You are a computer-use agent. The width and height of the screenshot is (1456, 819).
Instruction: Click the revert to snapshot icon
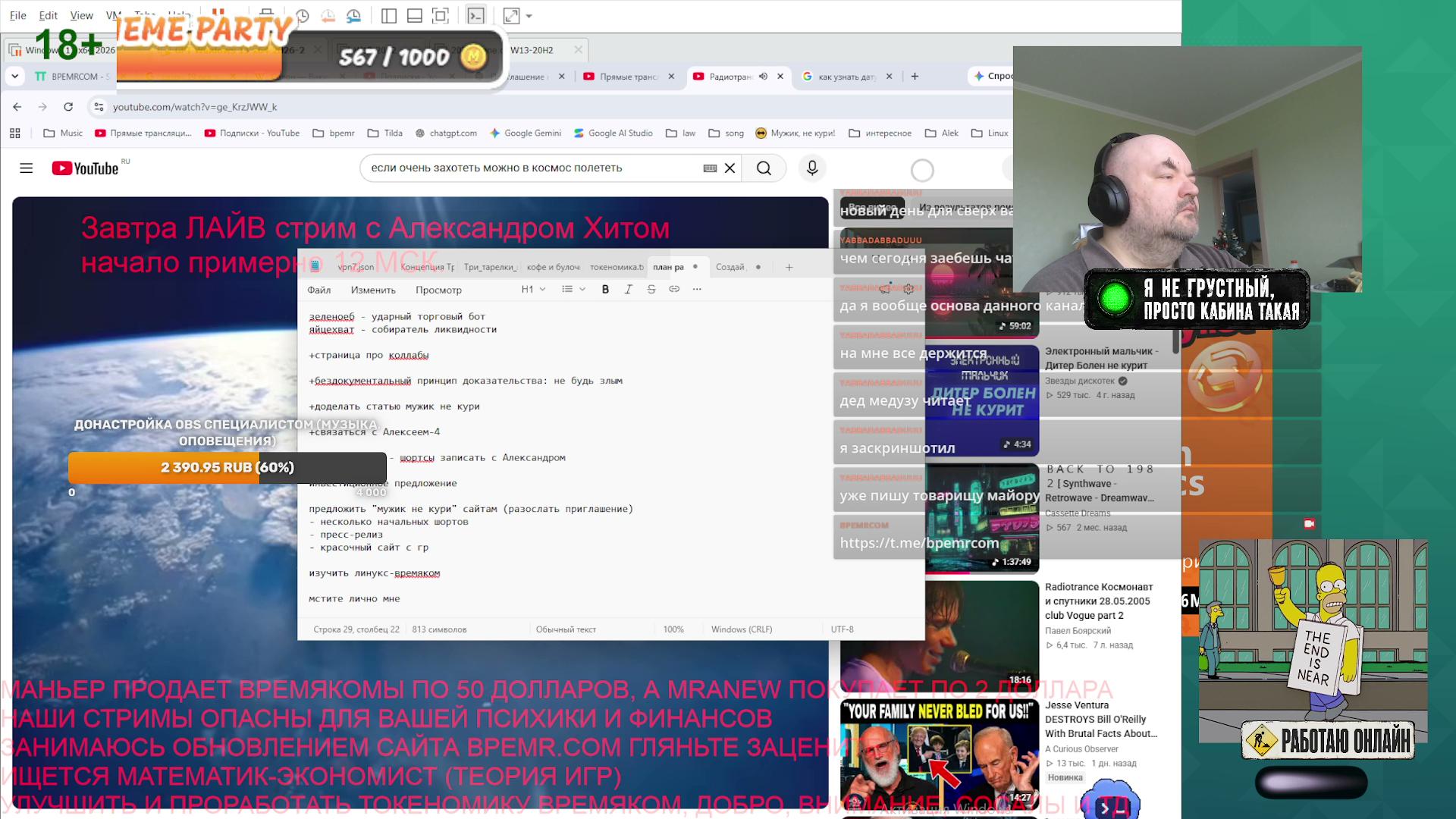pyautogui.click(x=328, y=16)
